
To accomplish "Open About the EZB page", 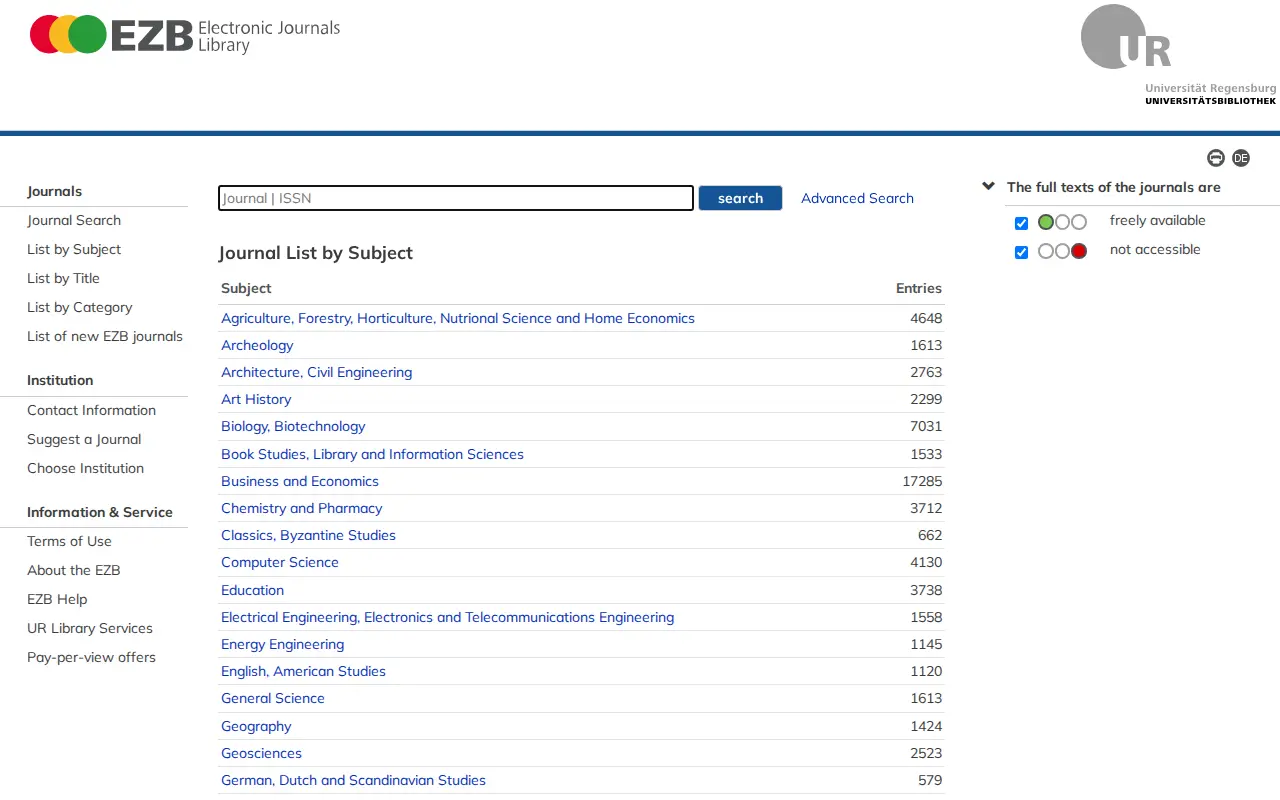I will [73, 570].
